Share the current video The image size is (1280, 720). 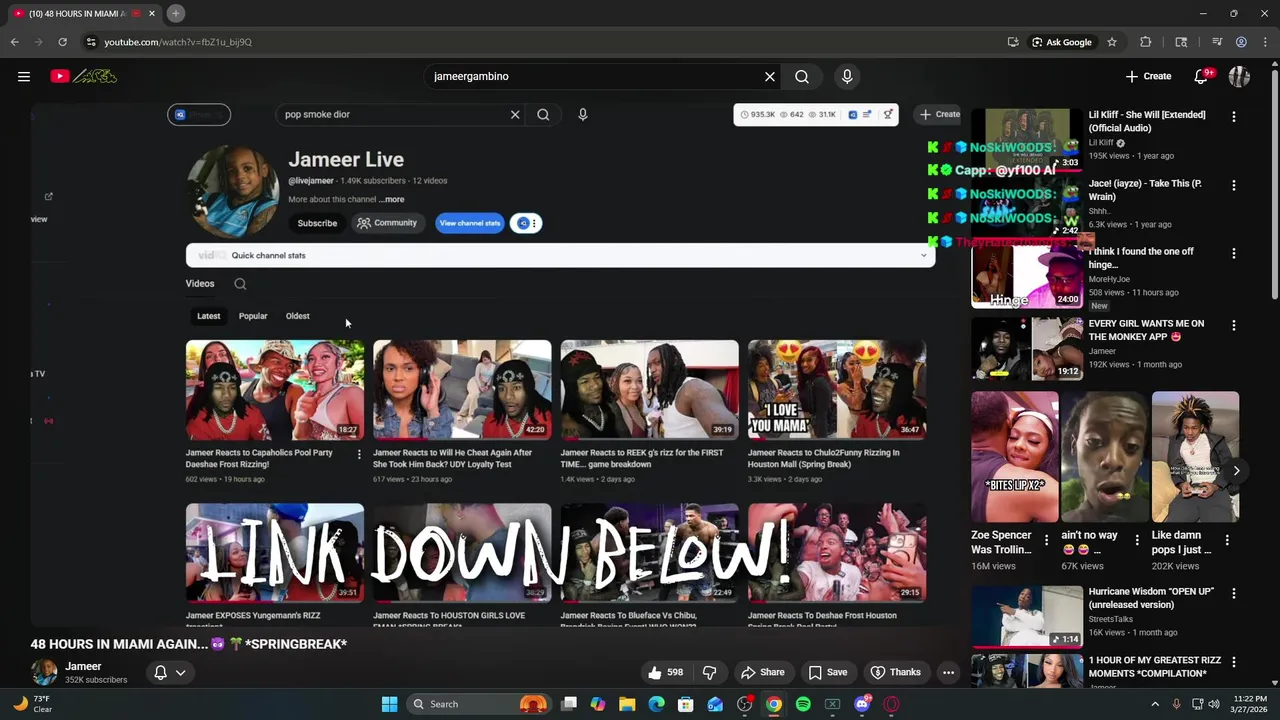(x=762, y=672)
